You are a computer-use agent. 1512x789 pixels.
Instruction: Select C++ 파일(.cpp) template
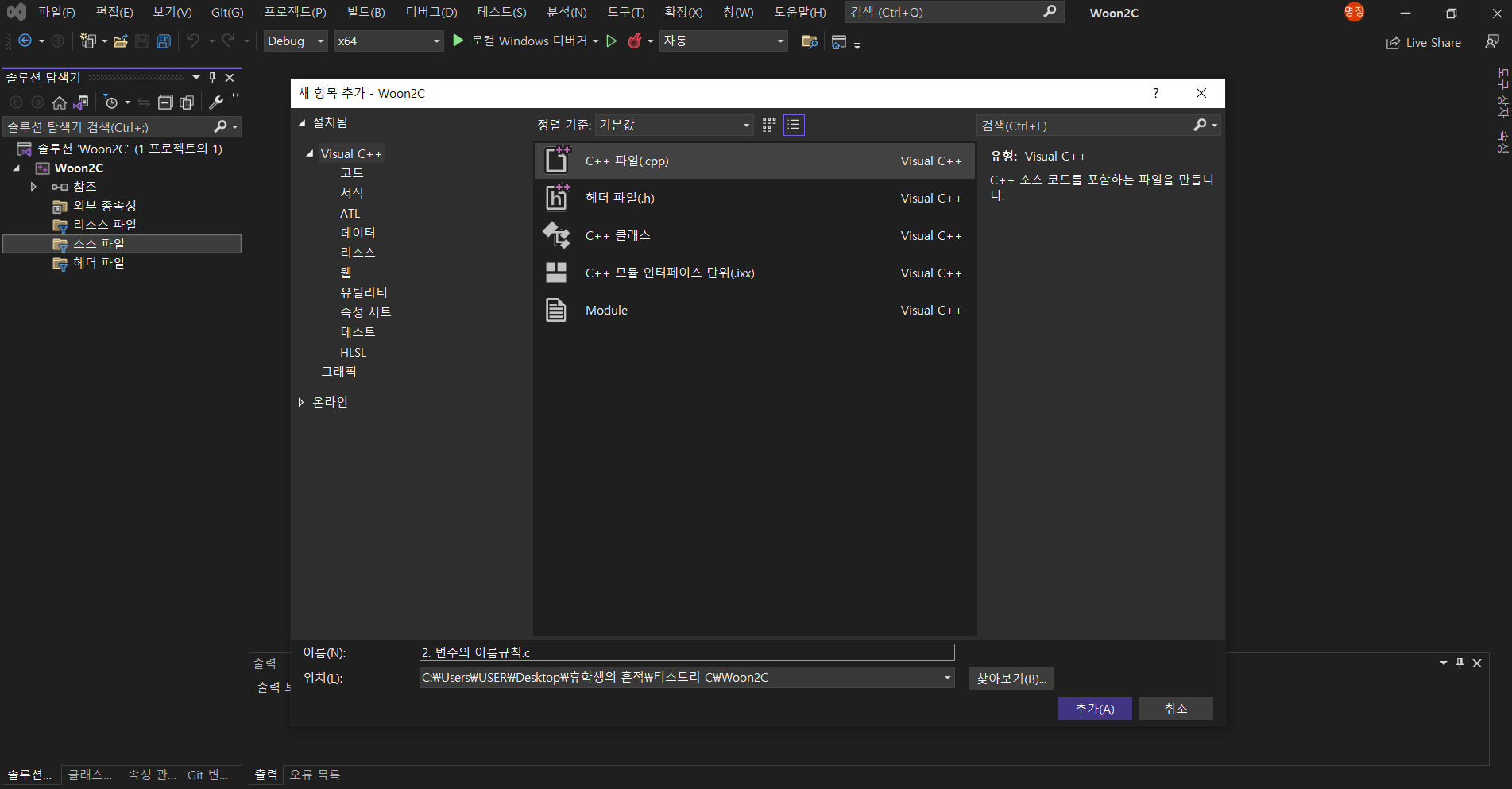tap(754, 161)
